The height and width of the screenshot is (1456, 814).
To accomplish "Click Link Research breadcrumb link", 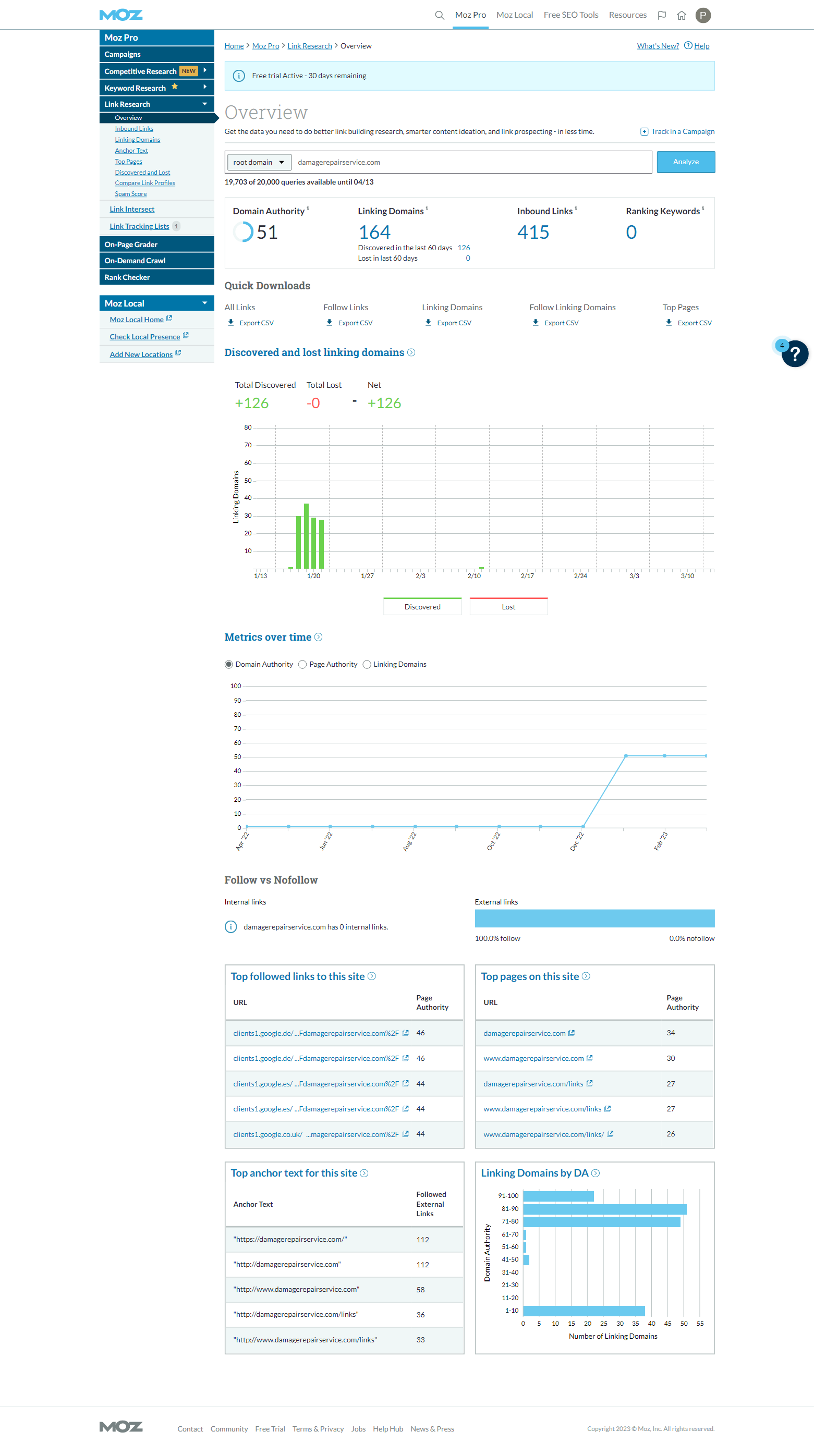I will coord(309,46).
